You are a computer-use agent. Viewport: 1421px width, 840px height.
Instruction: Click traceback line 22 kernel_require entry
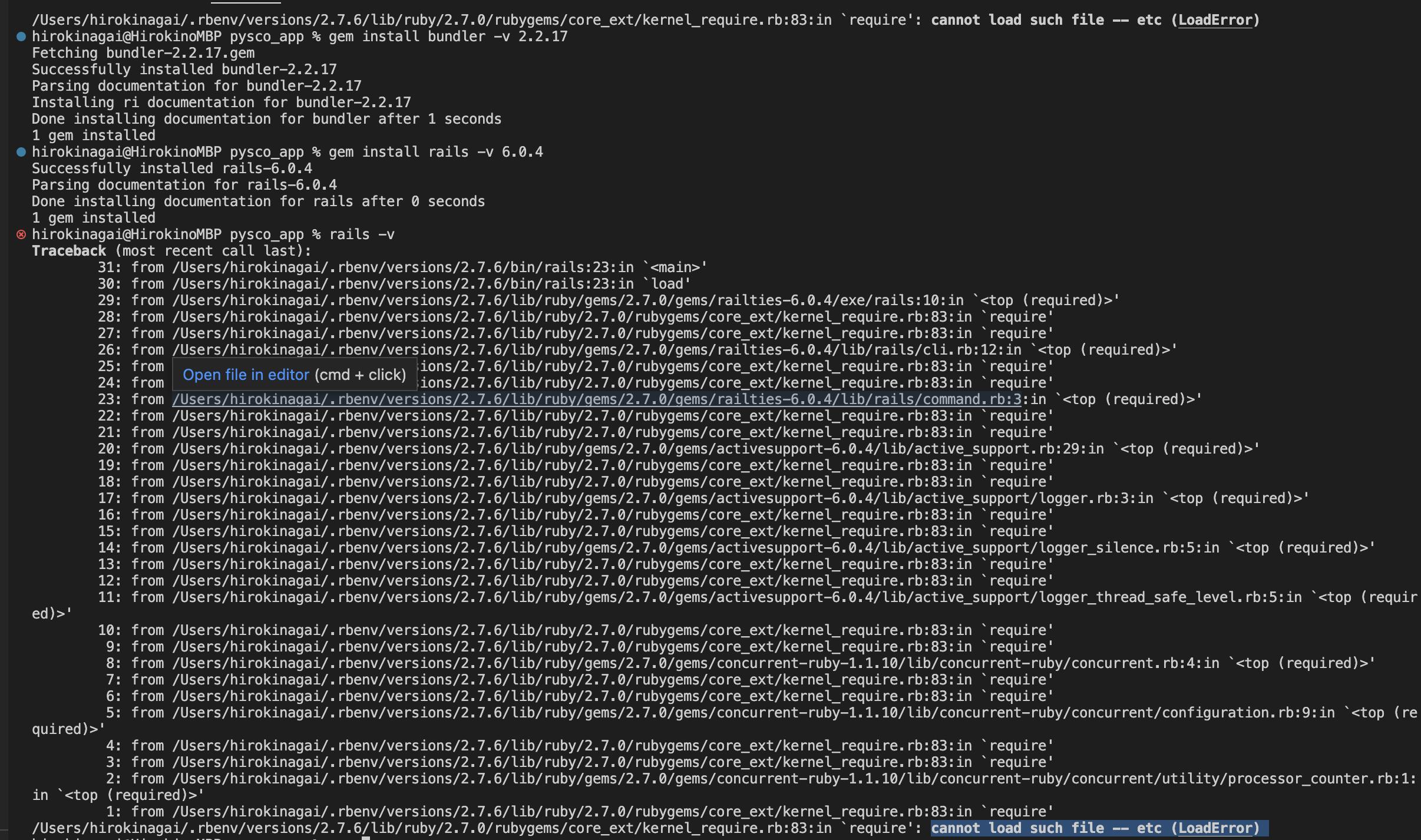(x=576, y=416)
